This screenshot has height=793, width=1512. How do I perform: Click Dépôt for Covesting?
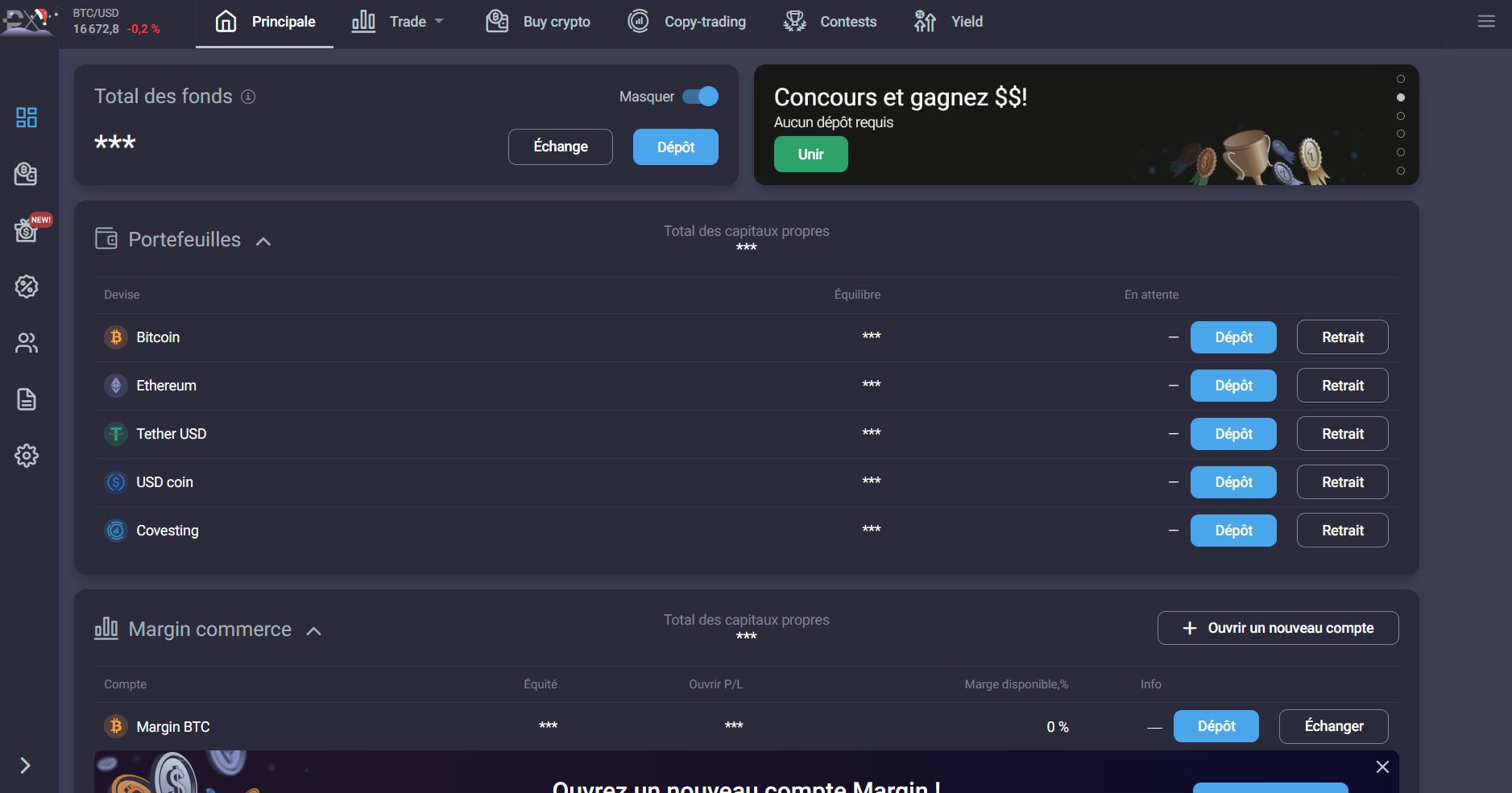[1233, 531]
